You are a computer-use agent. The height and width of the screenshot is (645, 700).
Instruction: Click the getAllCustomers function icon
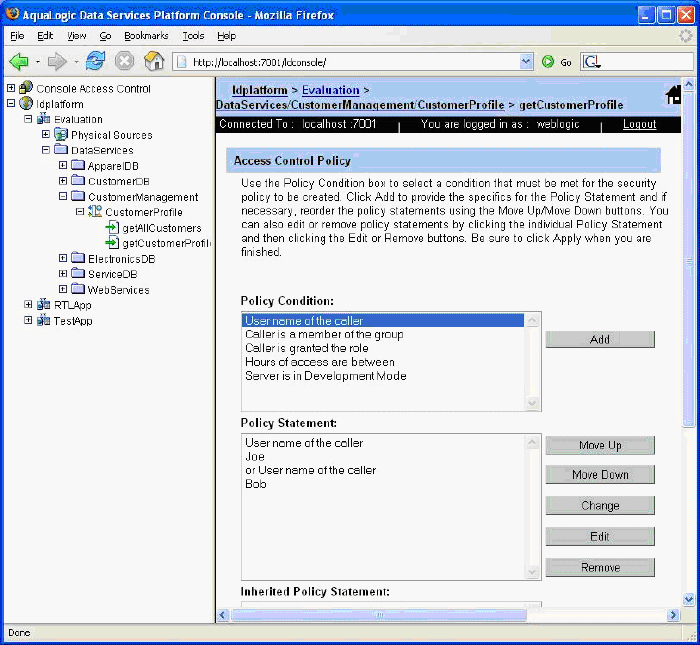pyautogui.click(x=112, y=227)
